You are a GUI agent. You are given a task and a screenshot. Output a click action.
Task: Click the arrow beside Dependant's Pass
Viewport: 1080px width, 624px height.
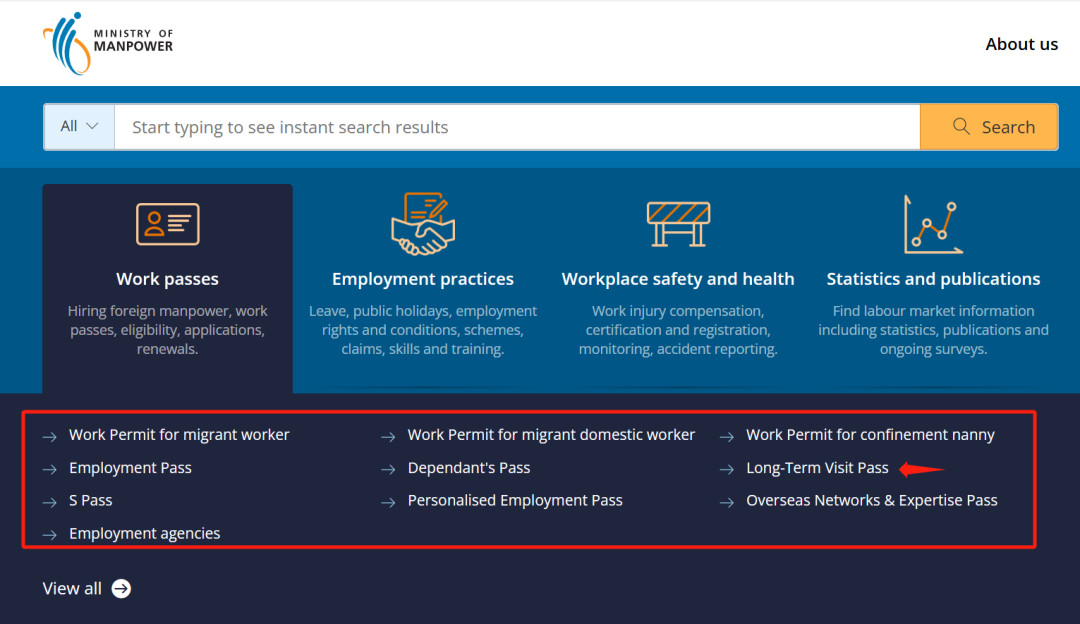(x=388, y=470)
